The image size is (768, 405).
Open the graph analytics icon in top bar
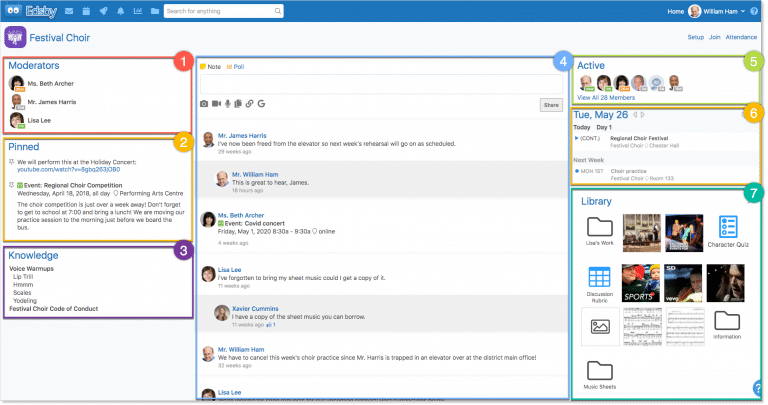(x=138, y=11)
